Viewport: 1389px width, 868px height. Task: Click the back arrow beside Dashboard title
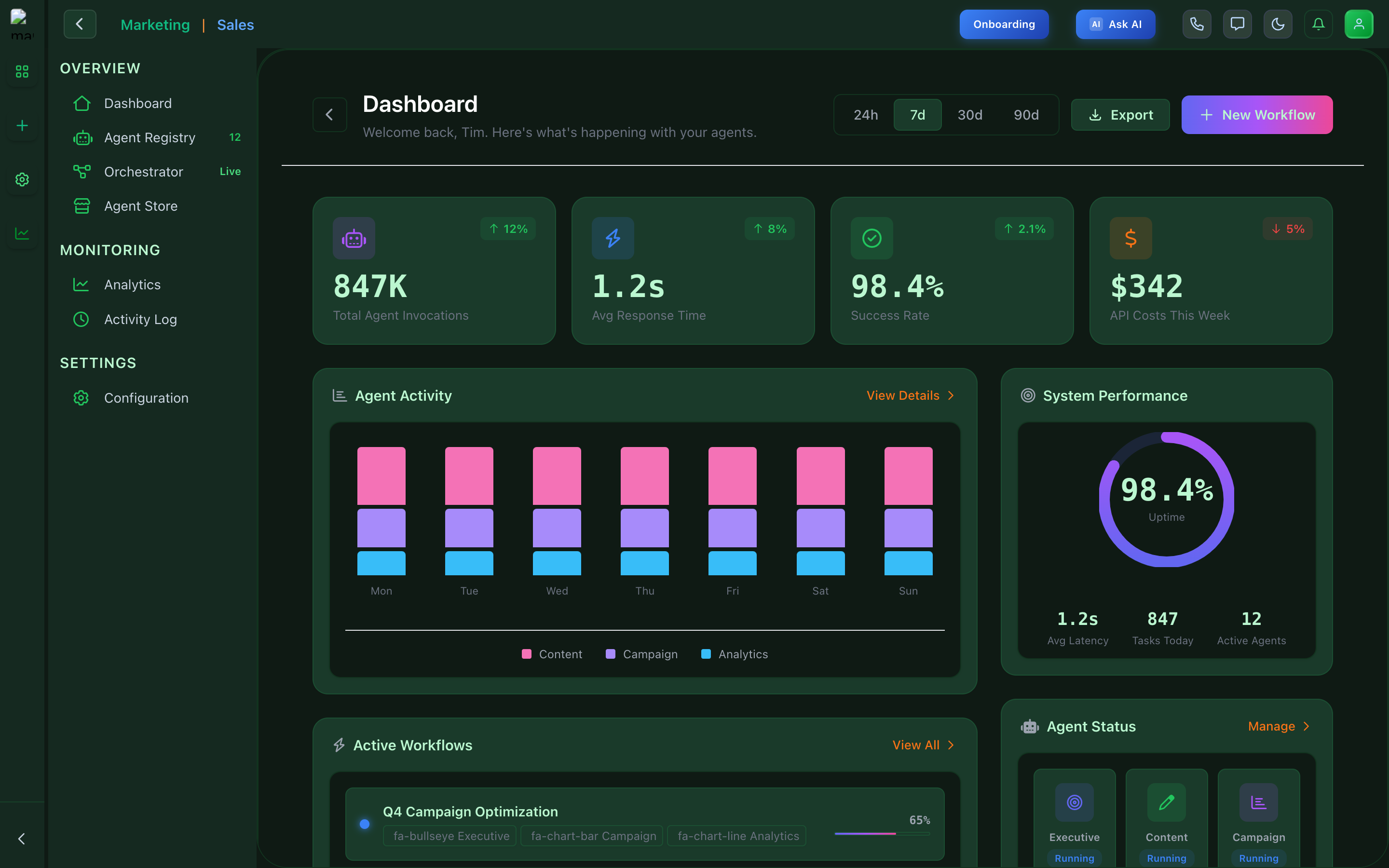pyautogui.click(x=329, y=115)
